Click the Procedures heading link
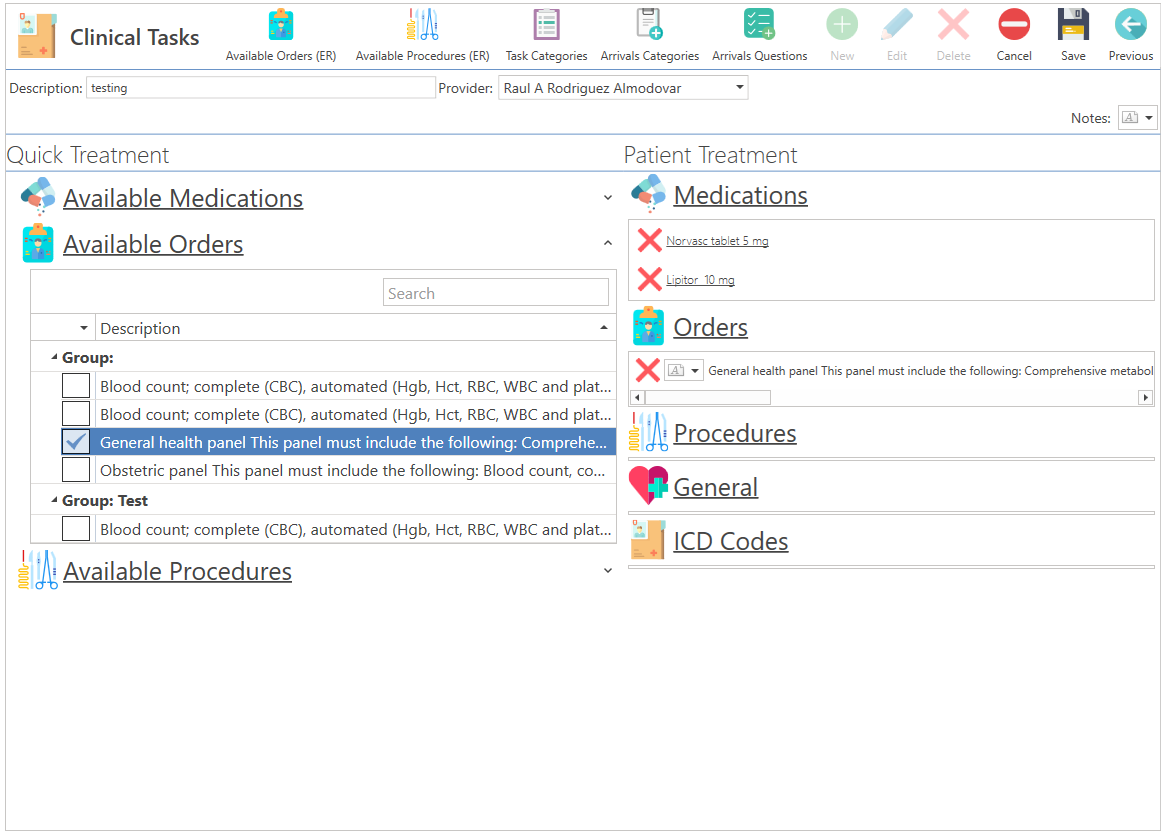1170x835 pixels. (x=735, y=433)
